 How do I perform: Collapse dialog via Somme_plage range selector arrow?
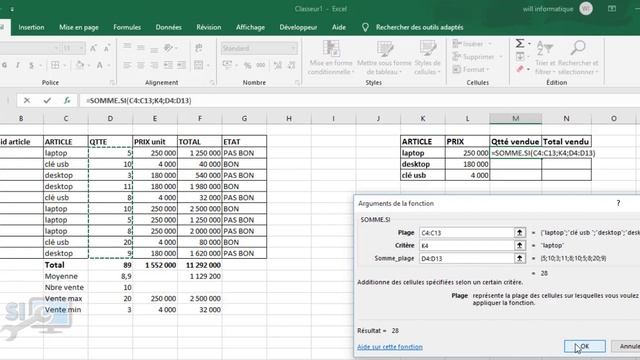519,258
